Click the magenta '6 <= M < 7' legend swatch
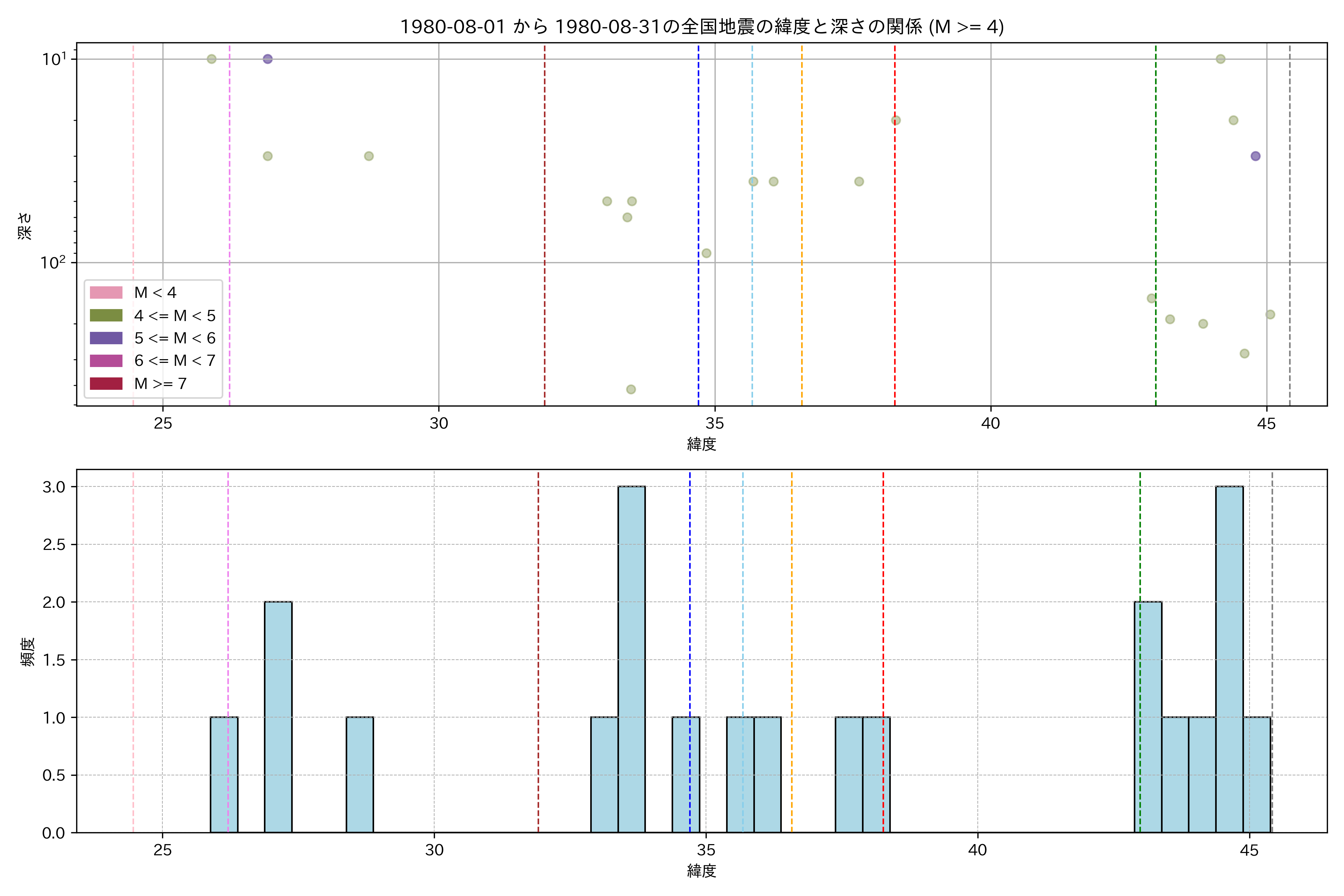 tap(106, 361)
